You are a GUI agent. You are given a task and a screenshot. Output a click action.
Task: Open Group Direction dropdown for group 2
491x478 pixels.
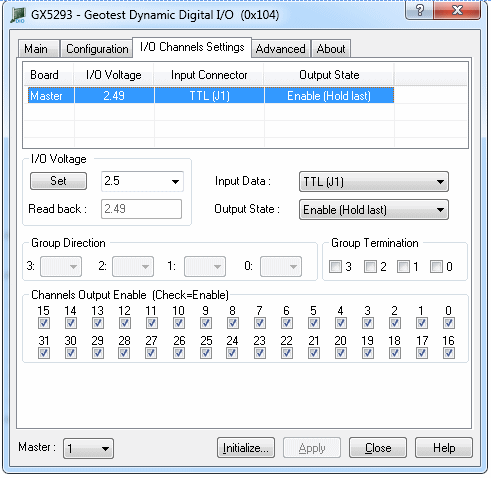click(x=133, y=266)
